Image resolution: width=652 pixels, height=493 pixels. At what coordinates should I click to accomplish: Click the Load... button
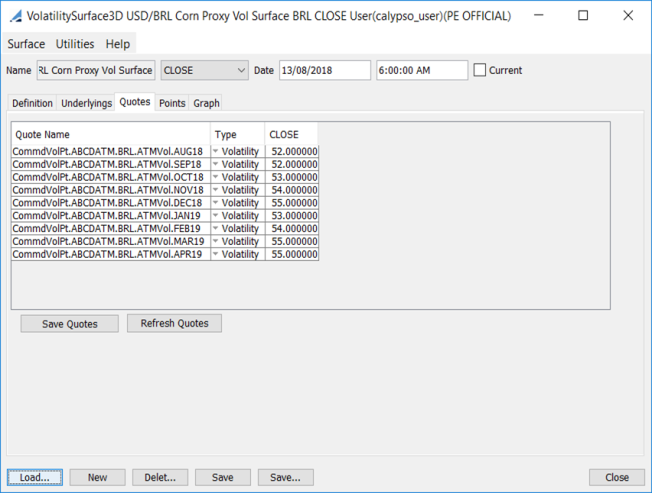click(35, 477)
